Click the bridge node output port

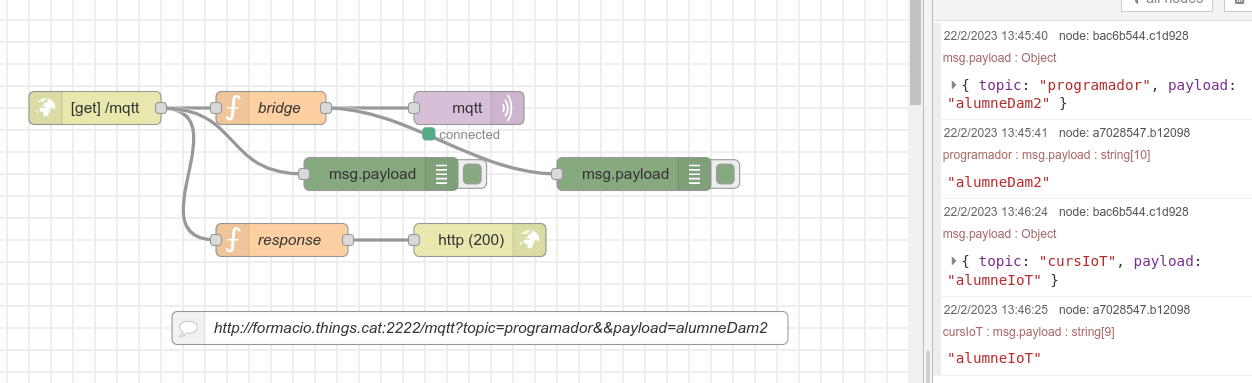click(326, 108)
